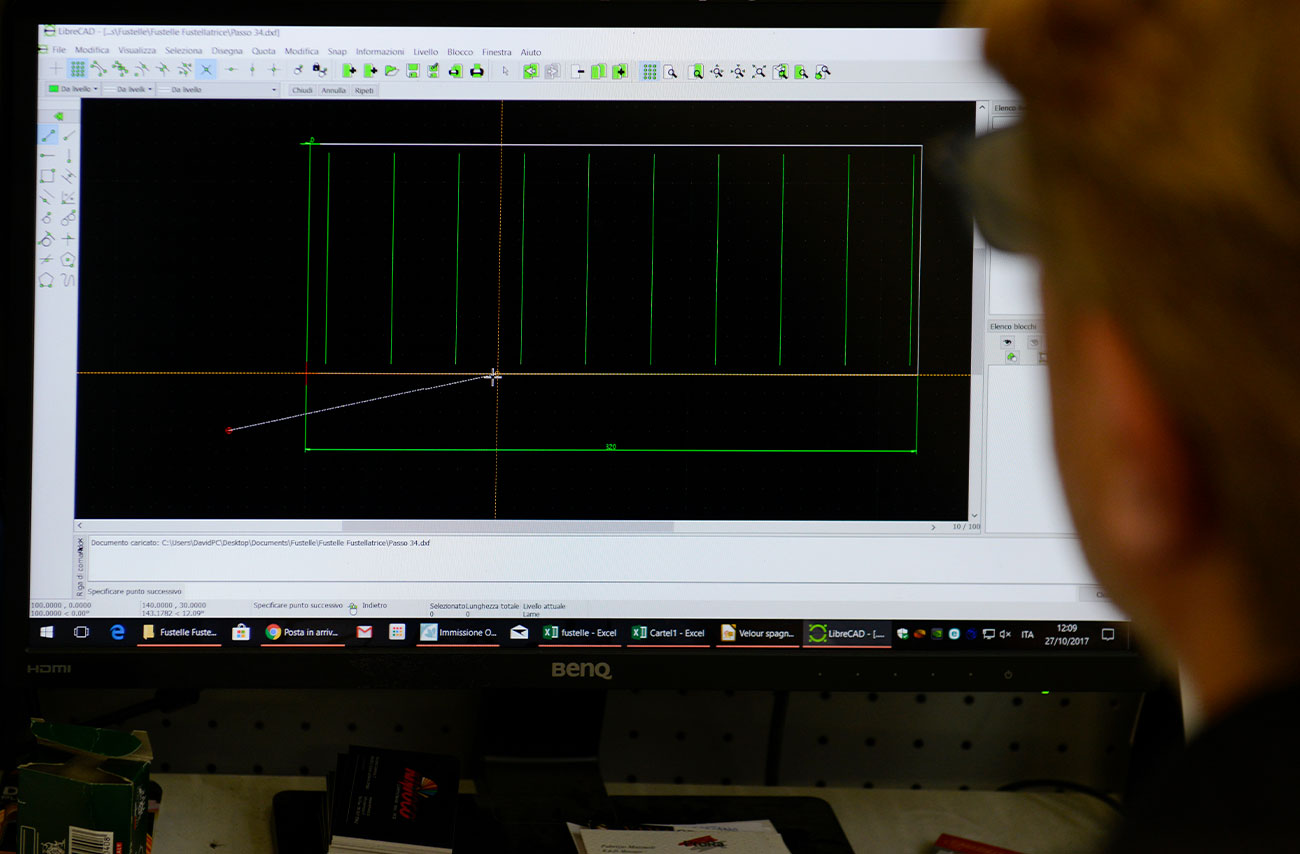Click the Copy icon

[x=599, y=71]
